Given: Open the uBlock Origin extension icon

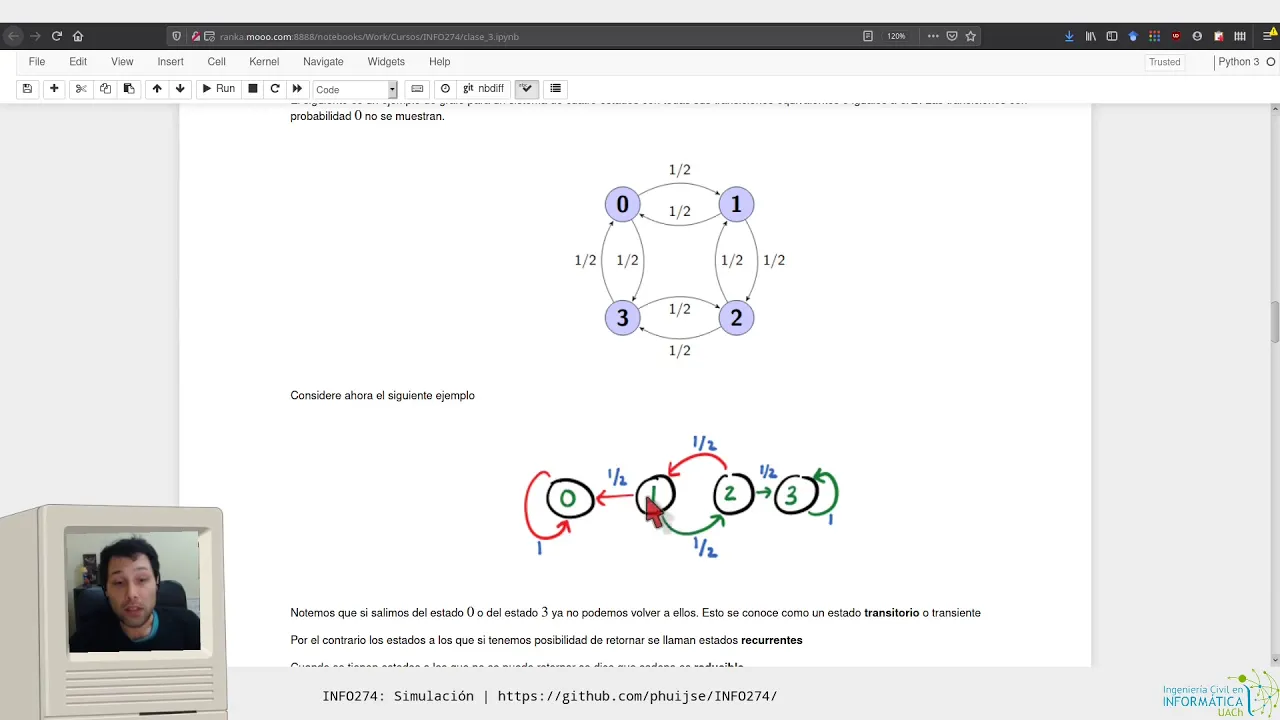Looking at the screenshot, I should 1176,36.
